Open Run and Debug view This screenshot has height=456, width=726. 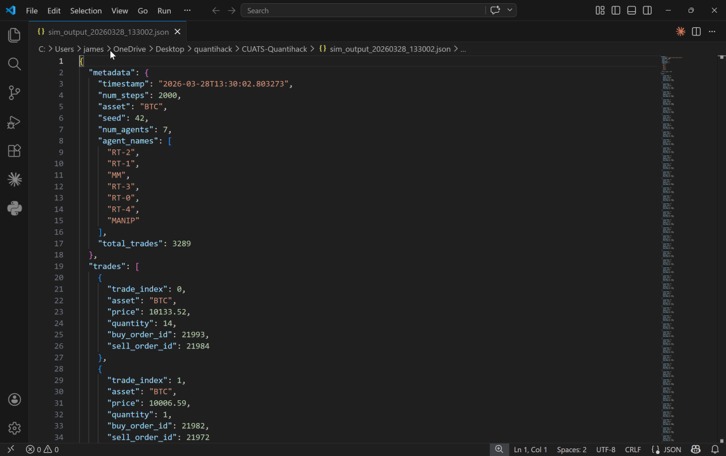[x=14, y=122]
